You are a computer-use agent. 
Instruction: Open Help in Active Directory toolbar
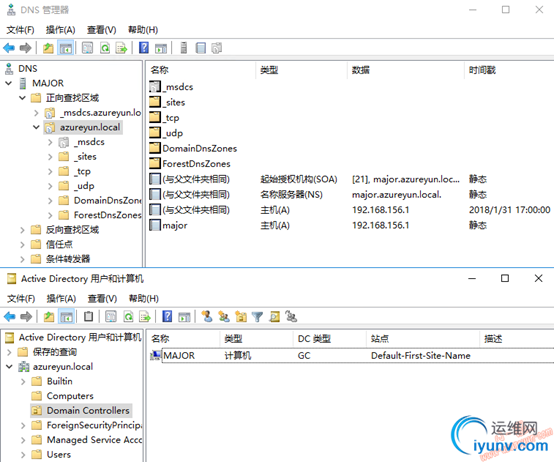coord(167,316)
